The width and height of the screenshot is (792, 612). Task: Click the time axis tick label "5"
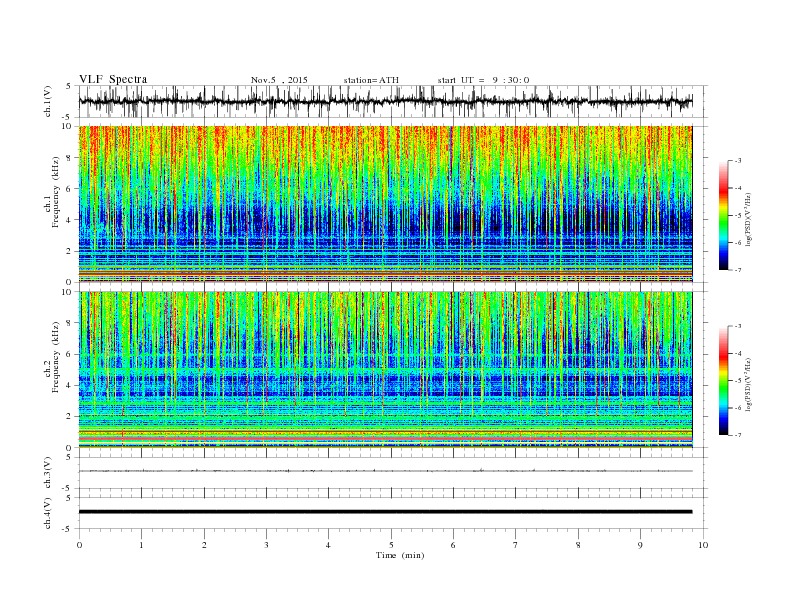(x=391, y=545)
